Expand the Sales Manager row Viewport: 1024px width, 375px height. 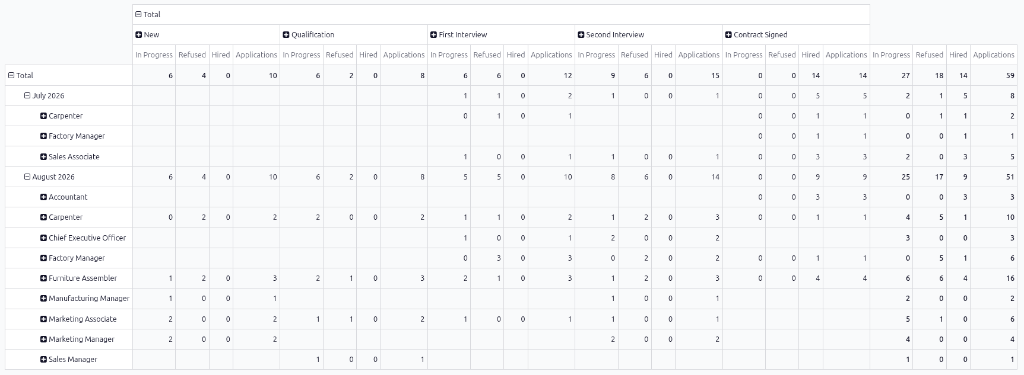pyautogui.click(x=69, y=359)
